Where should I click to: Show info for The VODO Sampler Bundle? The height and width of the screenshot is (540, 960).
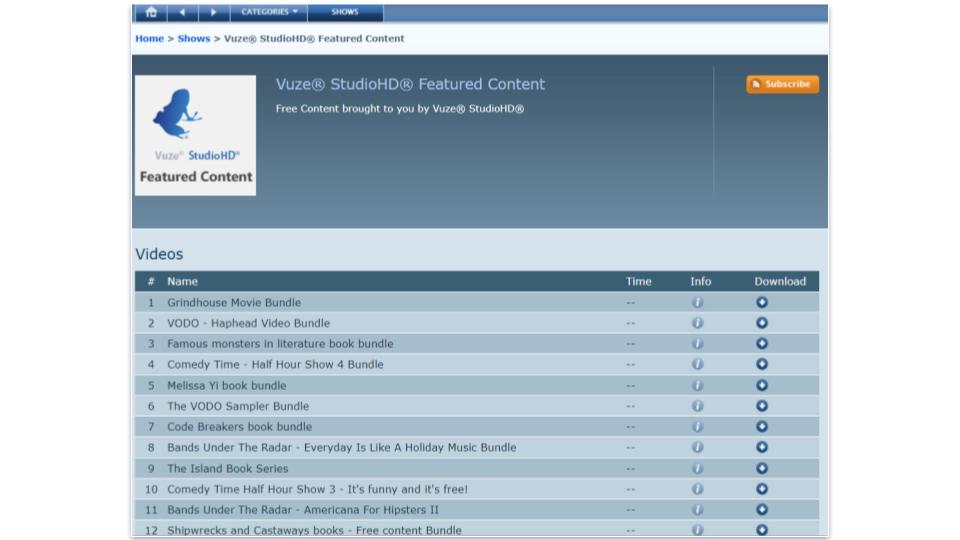point(697,406)
